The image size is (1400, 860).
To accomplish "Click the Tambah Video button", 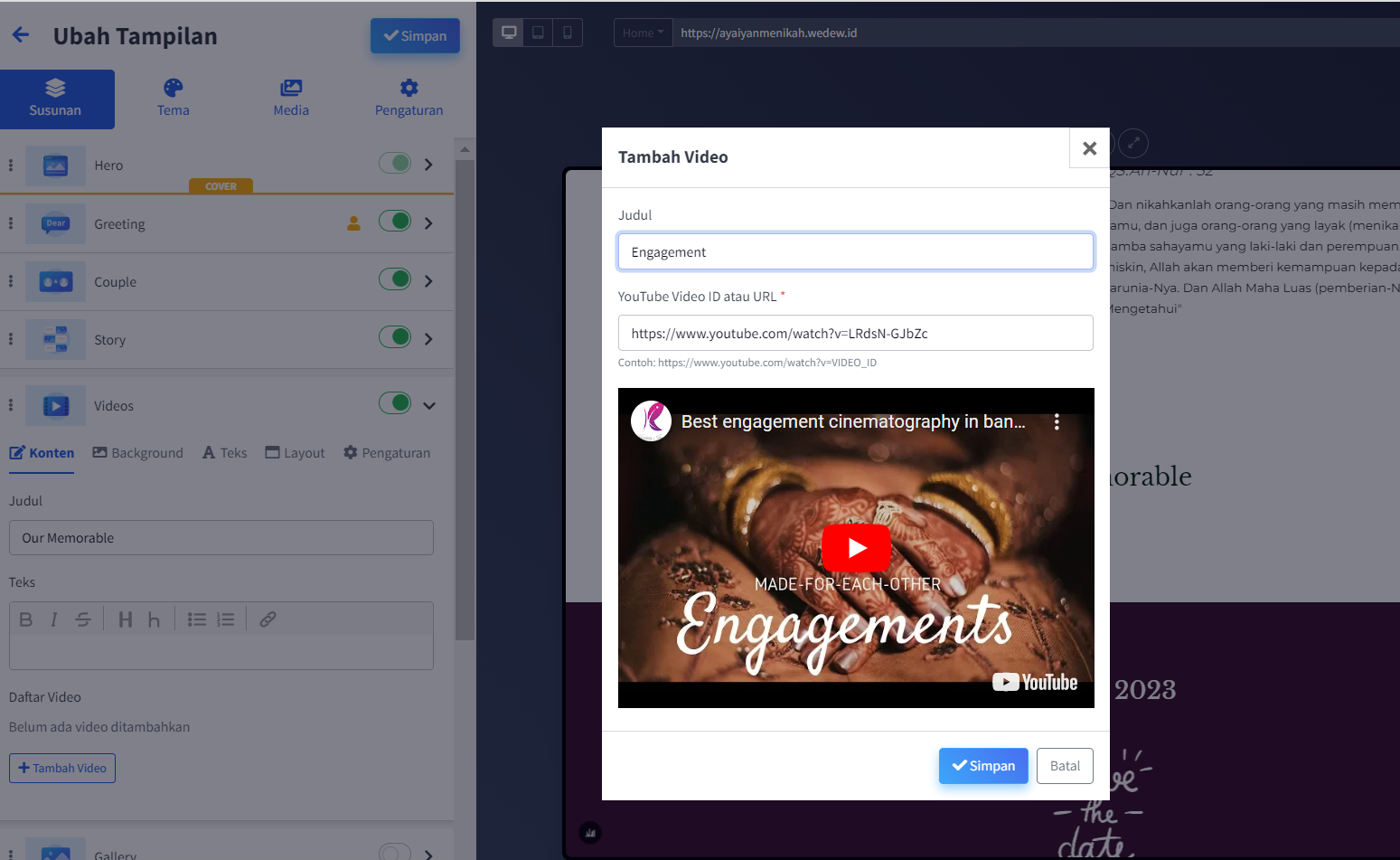I will pyautogui.click(x=62, y=768).
